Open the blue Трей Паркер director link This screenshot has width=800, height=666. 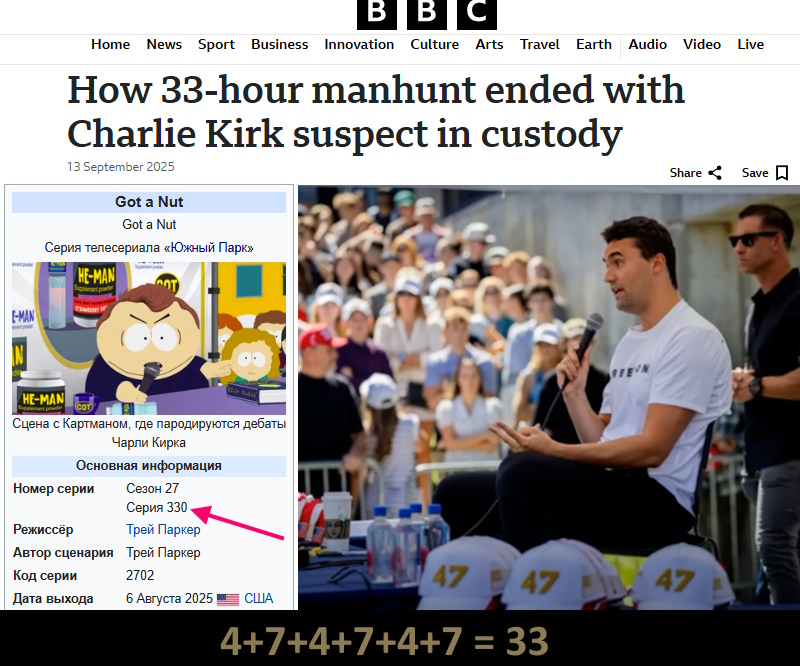point(163,530)
